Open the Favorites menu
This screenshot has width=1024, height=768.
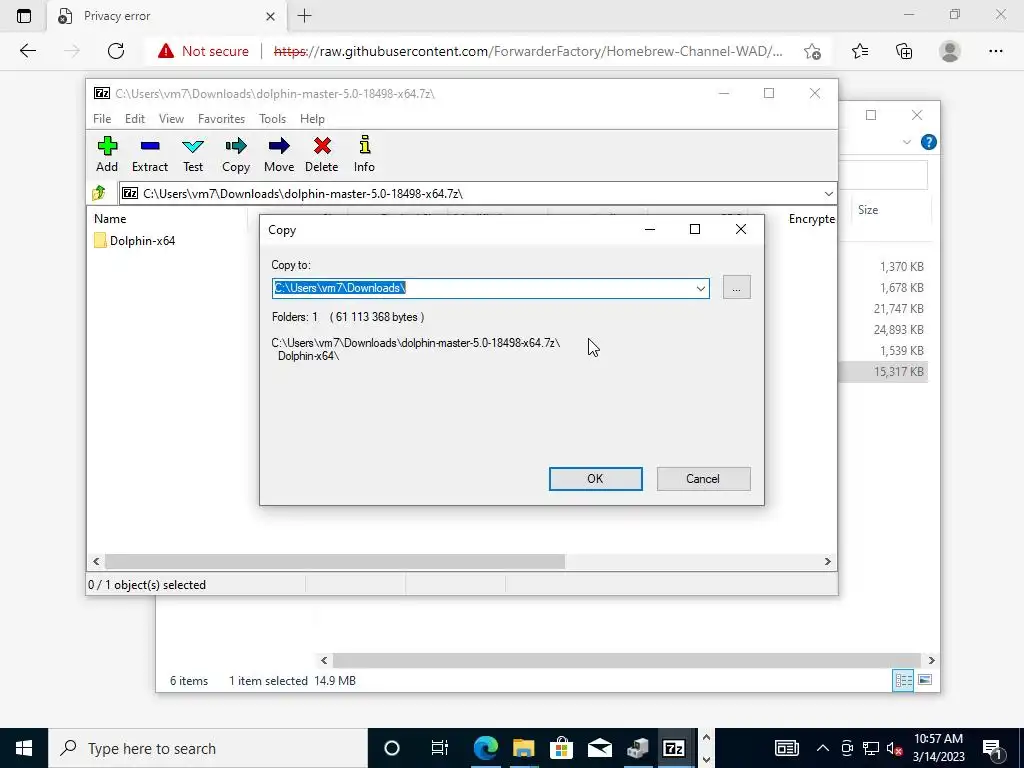click(221, 119)
